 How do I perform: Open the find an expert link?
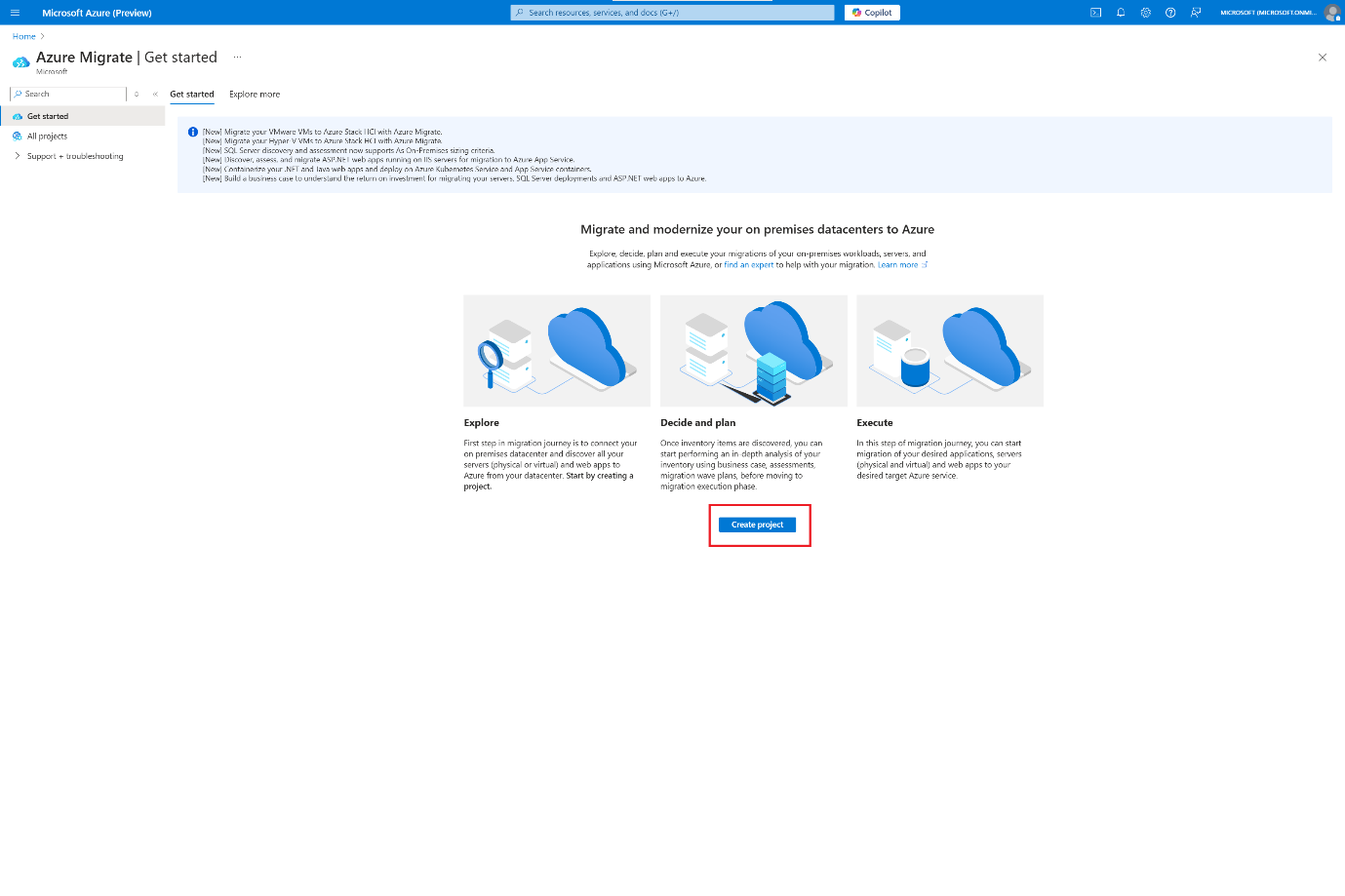[749, 263]
